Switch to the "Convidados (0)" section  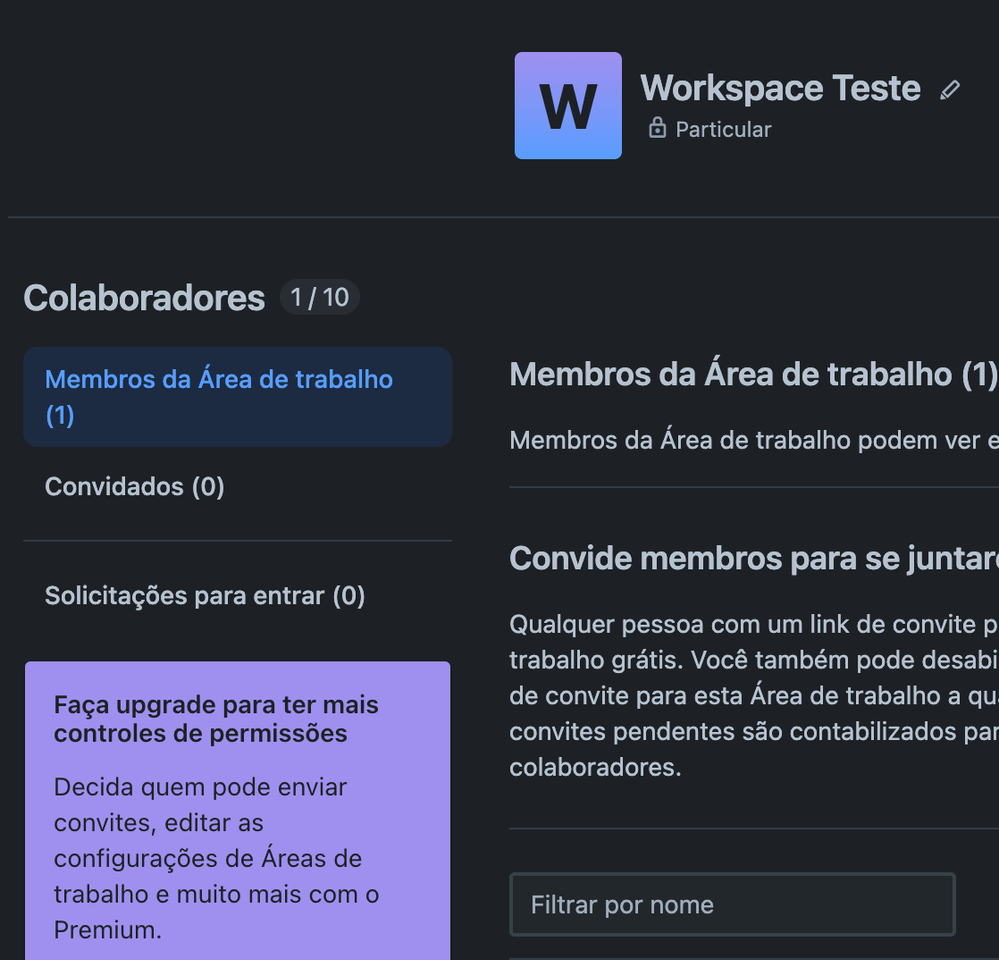134,487
